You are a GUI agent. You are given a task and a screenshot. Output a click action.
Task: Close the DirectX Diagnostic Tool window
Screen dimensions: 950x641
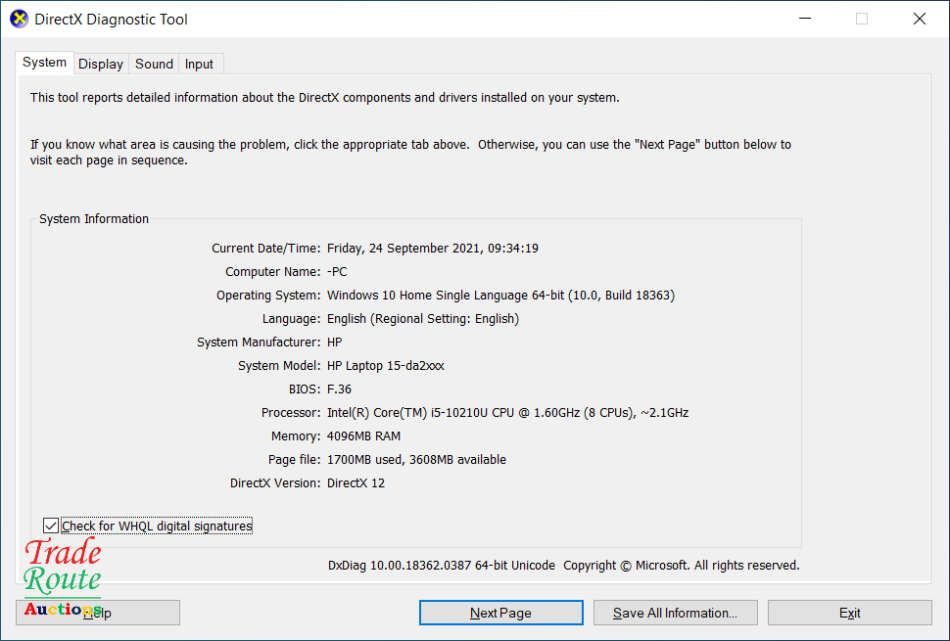(919, 19)
